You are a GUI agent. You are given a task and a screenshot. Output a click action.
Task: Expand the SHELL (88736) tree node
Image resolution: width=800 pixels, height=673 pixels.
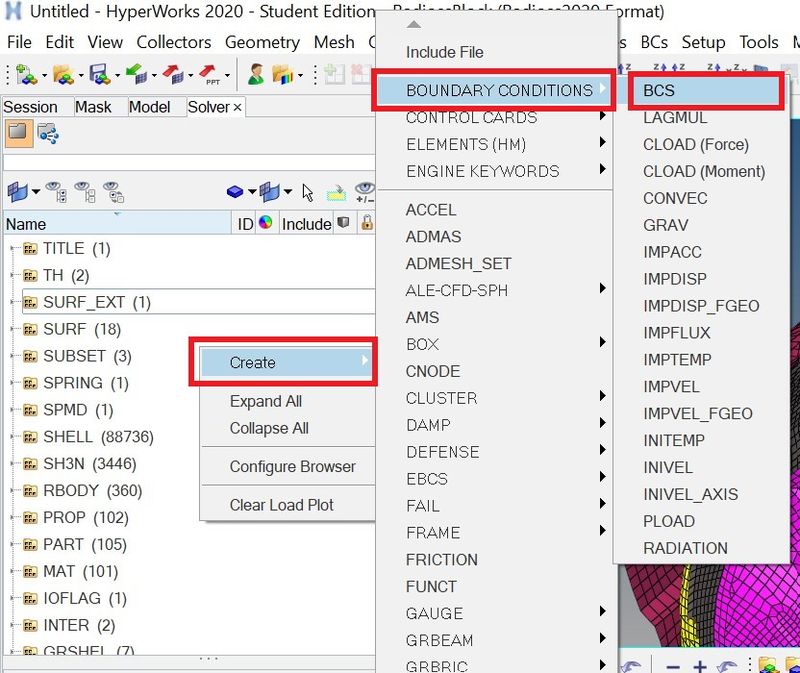click(x=13, y=437)
